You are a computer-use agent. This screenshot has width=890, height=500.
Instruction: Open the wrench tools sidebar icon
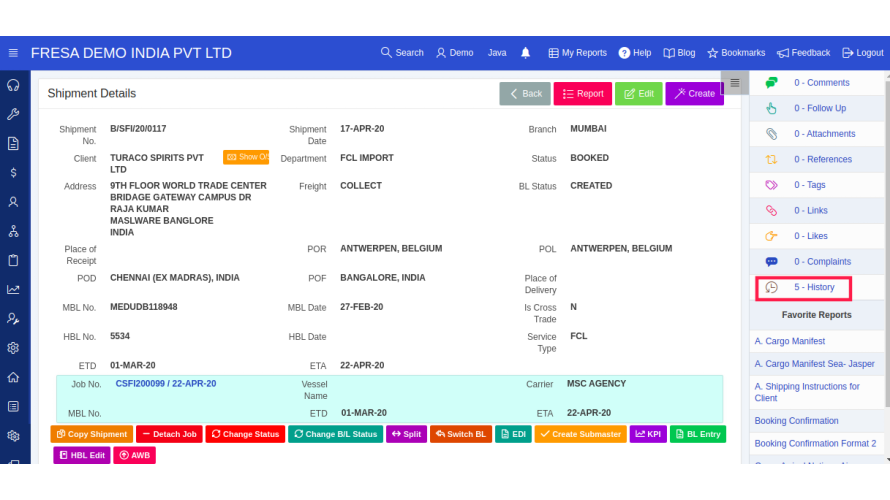pyautogui.click(x=13, y=114)
